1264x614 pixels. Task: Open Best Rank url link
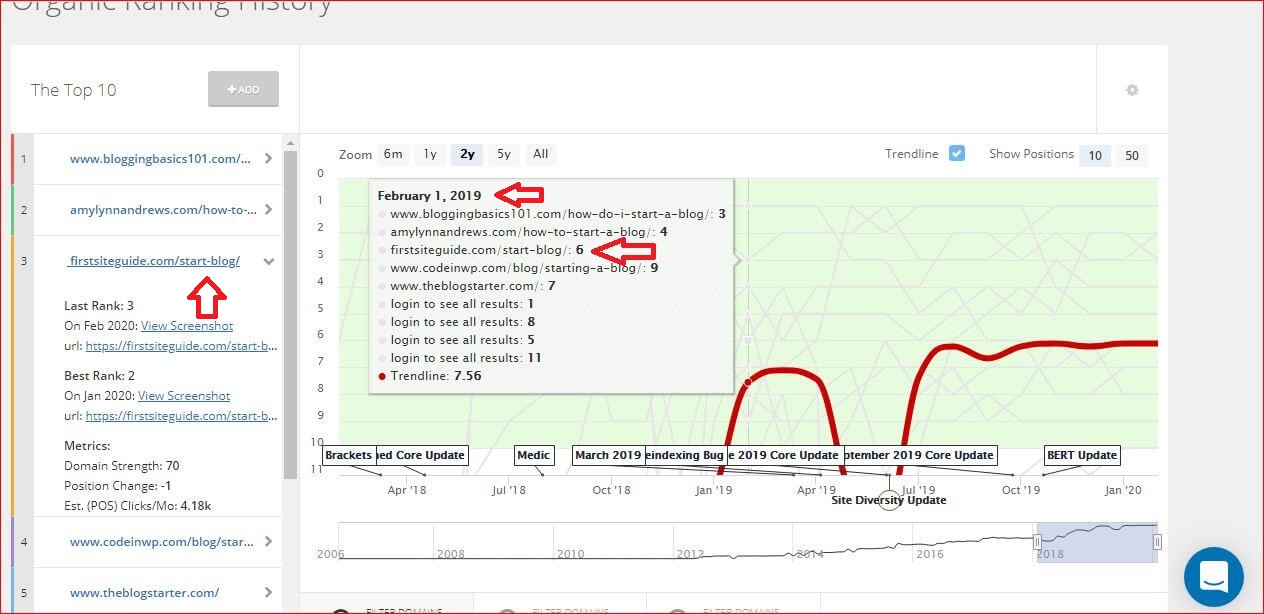[x=182, y=416]
